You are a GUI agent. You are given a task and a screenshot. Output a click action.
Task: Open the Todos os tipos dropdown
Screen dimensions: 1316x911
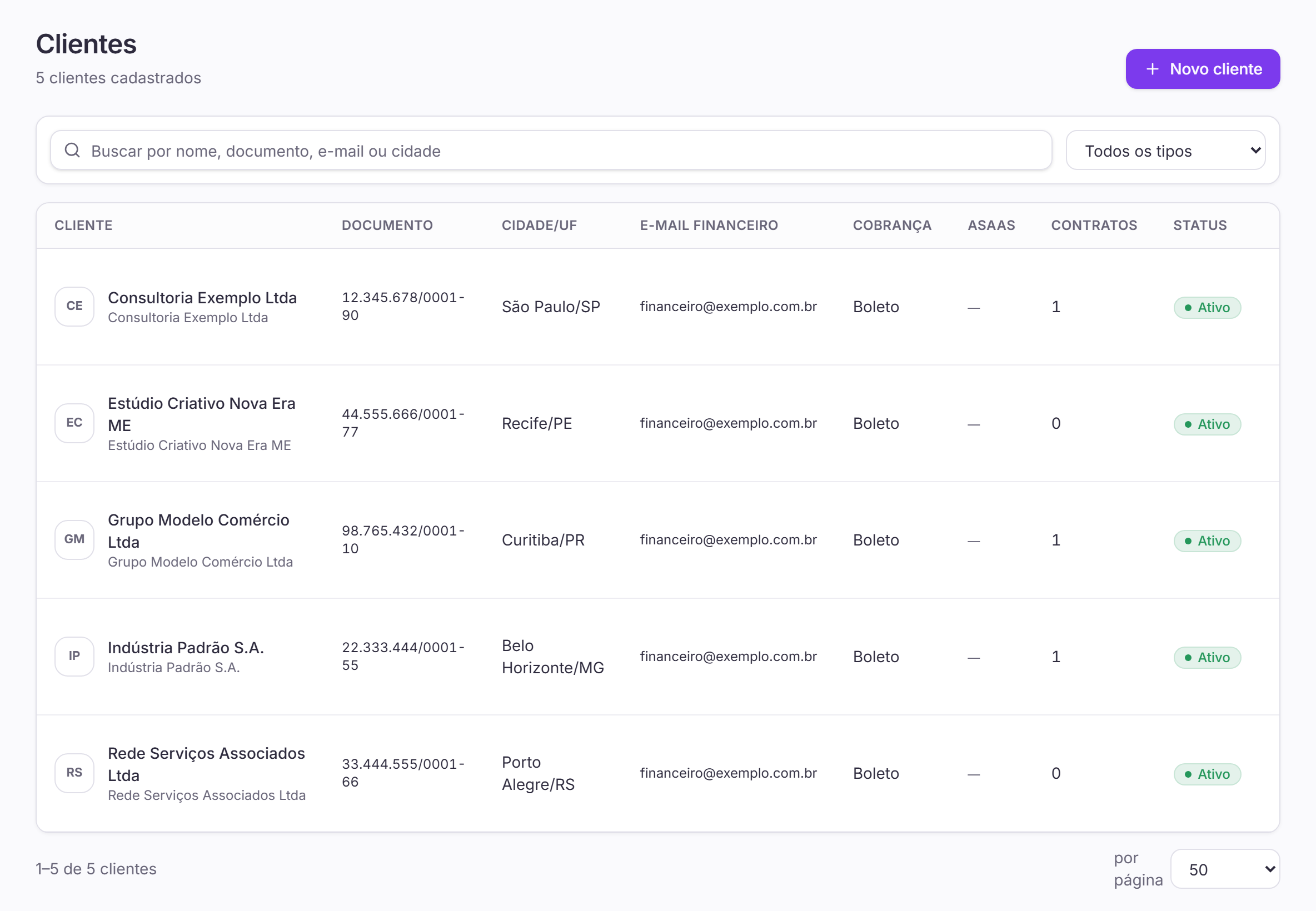1165,151
